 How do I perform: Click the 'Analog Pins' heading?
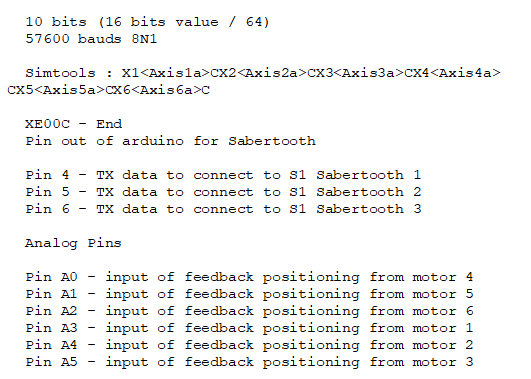(73, 244)
